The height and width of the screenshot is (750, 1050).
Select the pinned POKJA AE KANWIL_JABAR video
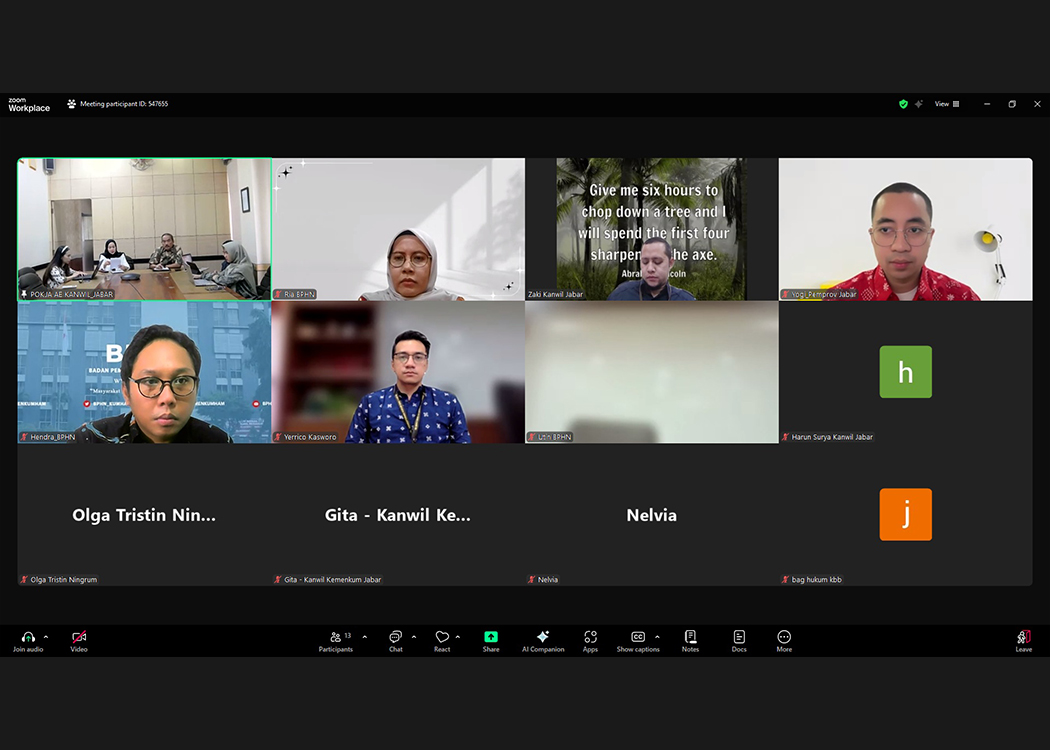coord(144,229)
